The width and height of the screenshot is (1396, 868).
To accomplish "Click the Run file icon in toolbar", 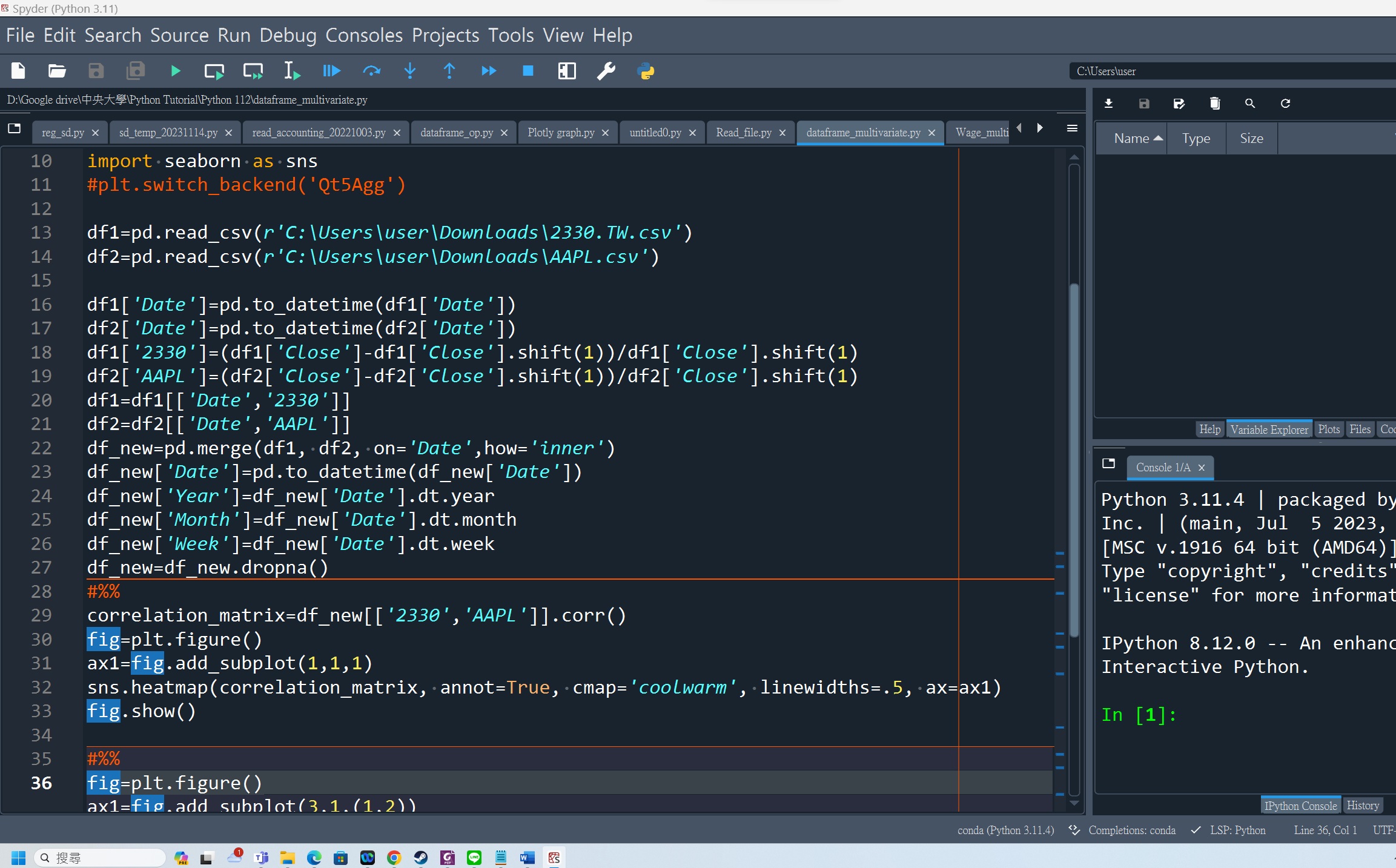I will pyautogui.click(x=175, y=70).
